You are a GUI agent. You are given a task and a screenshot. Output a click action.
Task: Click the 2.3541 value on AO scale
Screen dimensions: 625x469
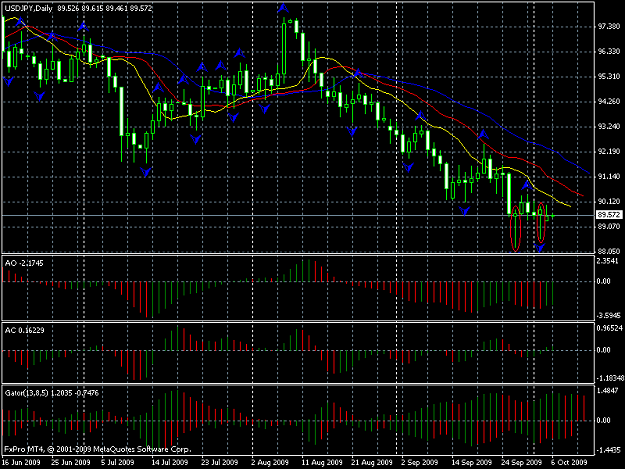pos(609,261)
